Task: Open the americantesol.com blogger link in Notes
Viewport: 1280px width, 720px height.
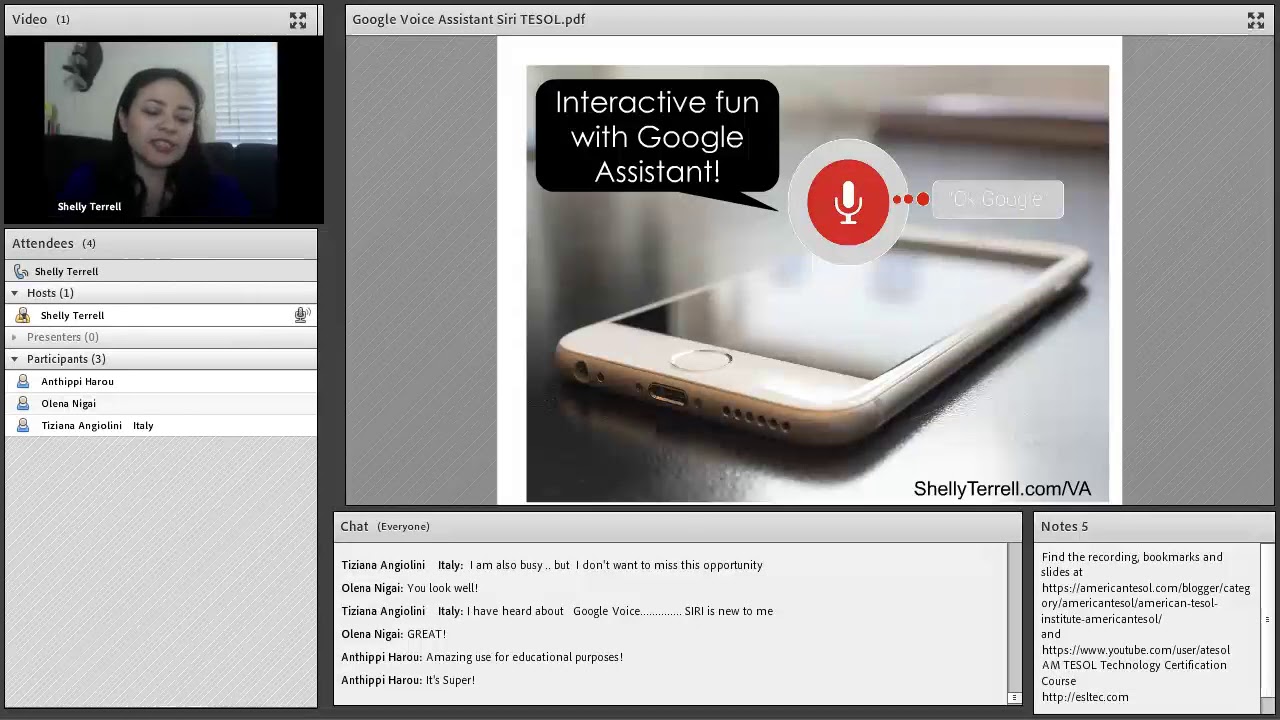Action: point(1145,603)
